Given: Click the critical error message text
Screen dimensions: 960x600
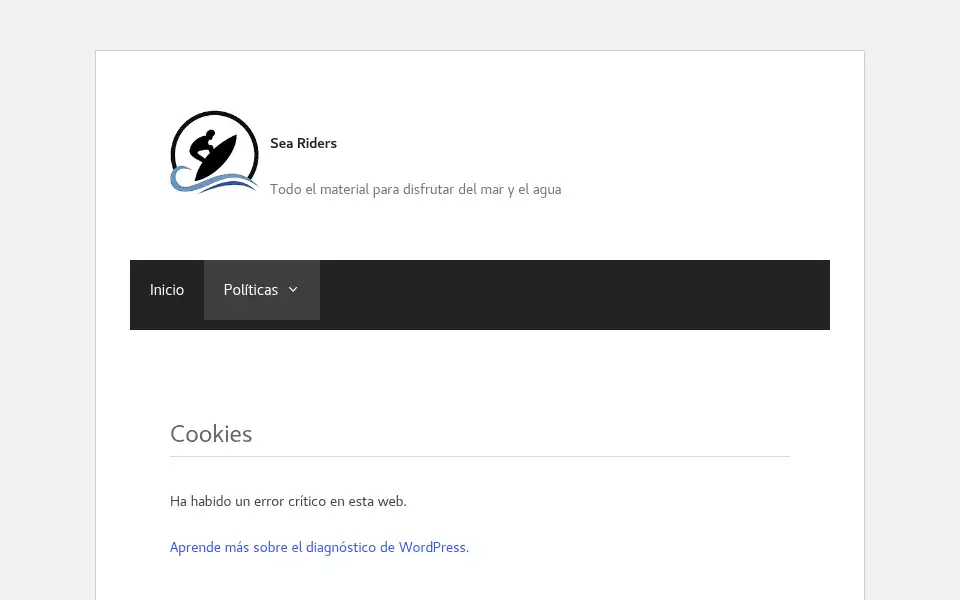Looking at the screenshot, I should (x=288, y=501).
